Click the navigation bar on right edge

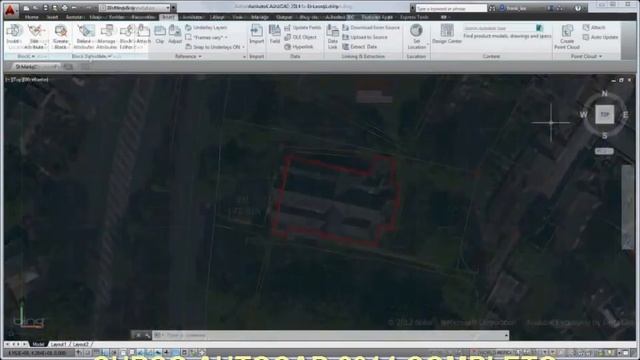pyautogui.click(x=627, y=207)
